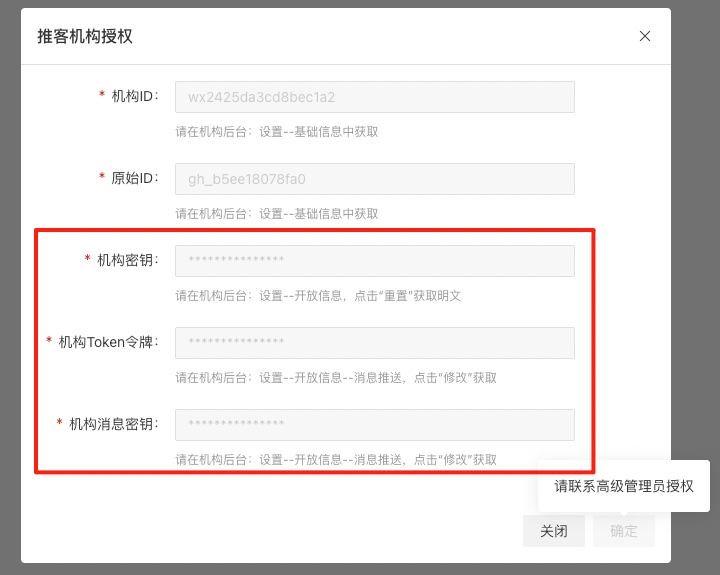Click the 机构ID input field
The image size is (720, 575).
[374, 97]
